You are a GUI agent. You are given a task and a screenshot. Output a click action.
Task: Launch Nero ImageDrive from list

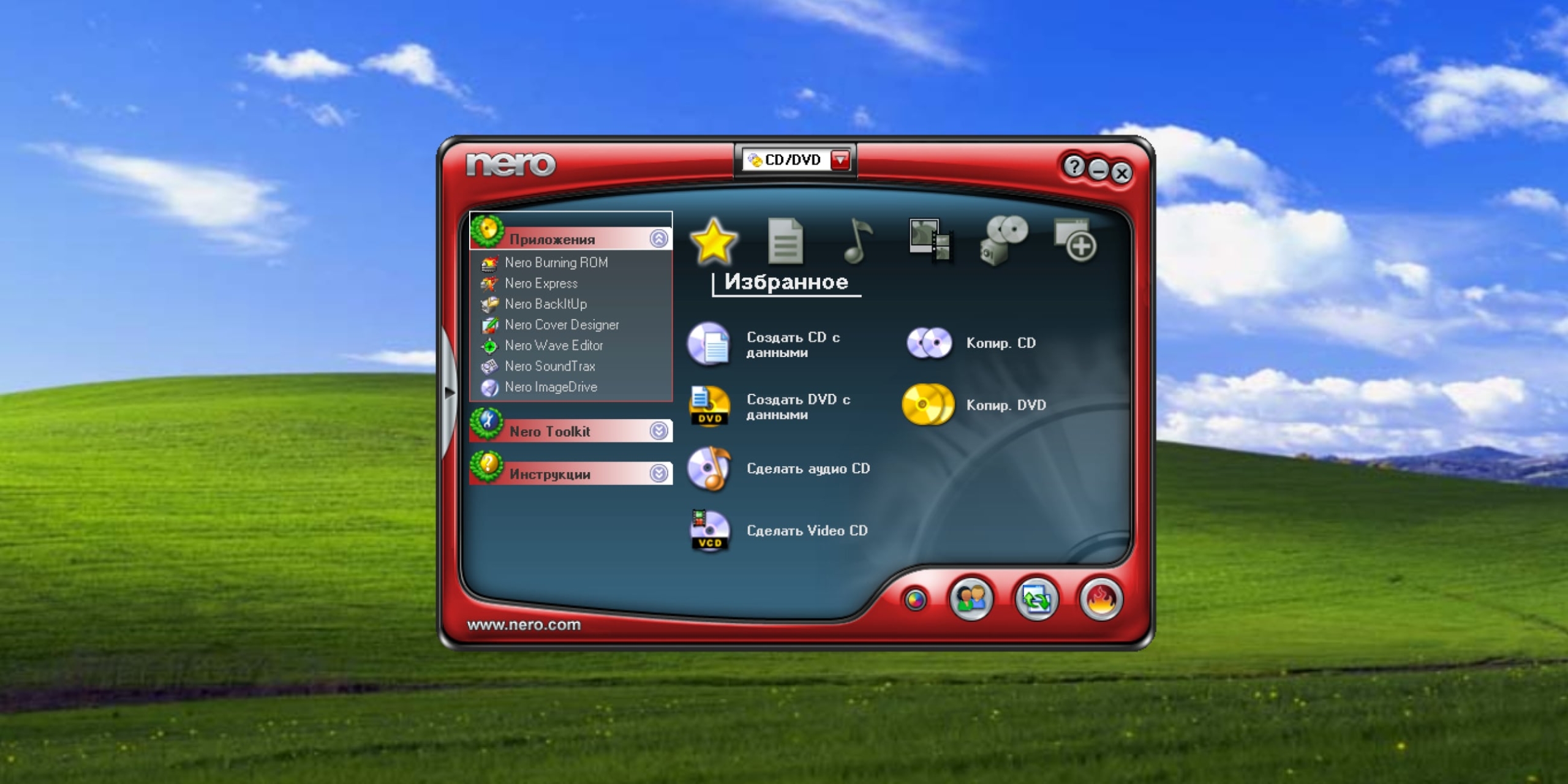pos(551,388)
